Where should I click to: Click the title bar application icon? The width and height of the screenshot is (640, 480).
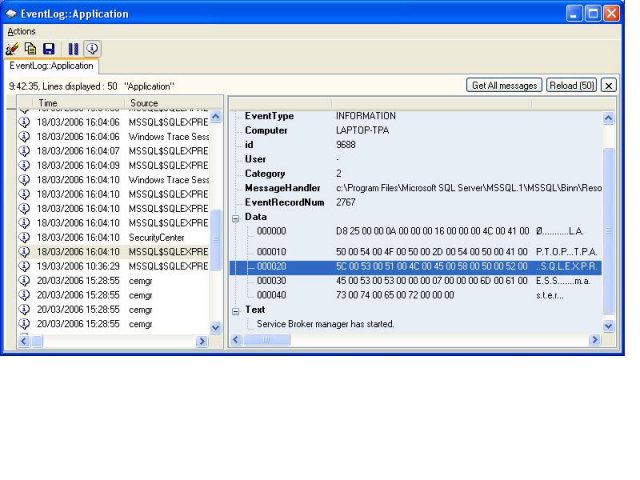coord(11,14)
